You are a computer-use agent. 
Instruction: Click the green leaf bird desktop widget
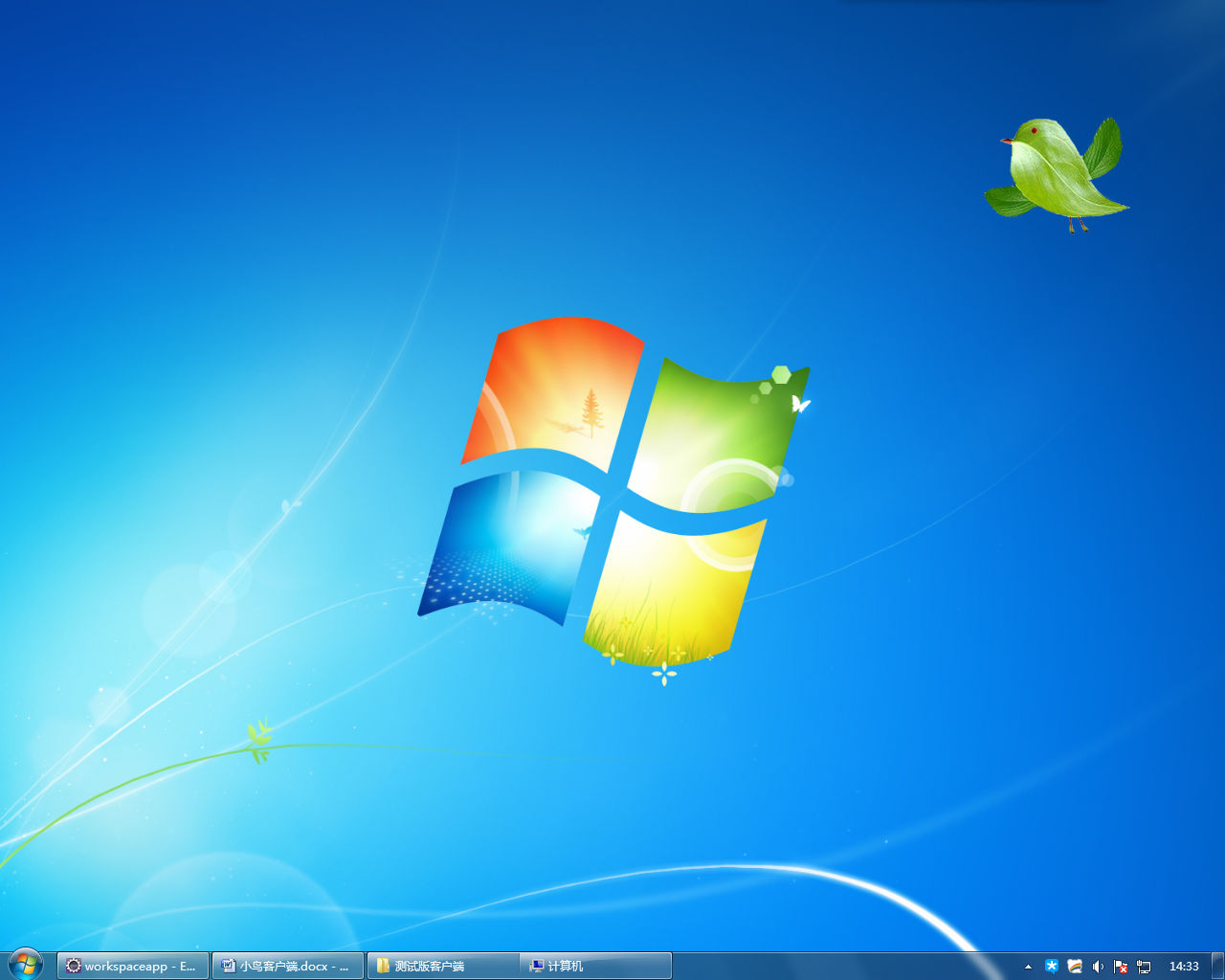point(1058,175)
